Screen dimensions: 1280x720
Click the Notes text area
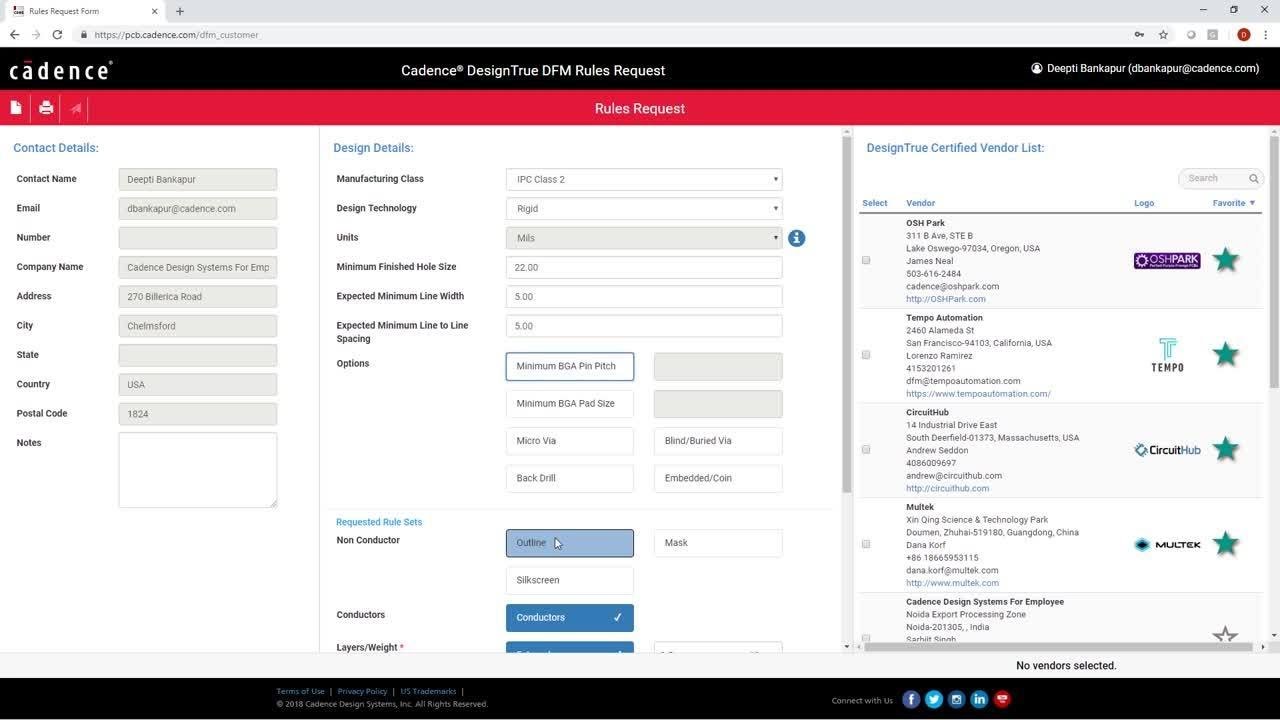(198, 470)
